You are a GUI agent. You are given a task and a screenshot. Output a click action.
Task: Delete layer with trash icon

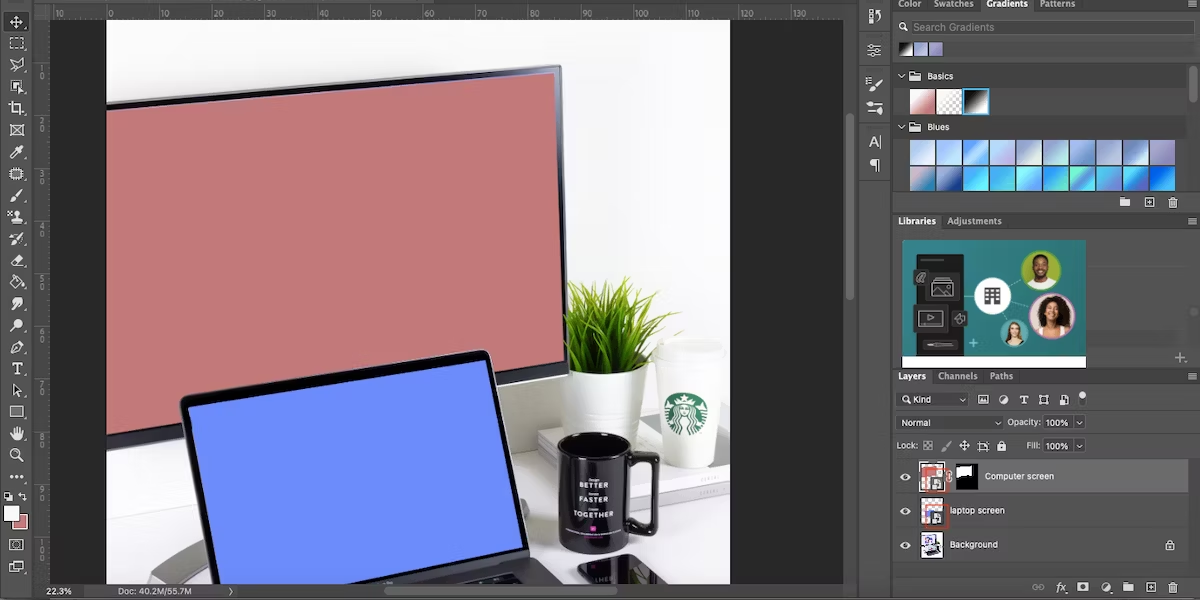[x=1173, y=588]
